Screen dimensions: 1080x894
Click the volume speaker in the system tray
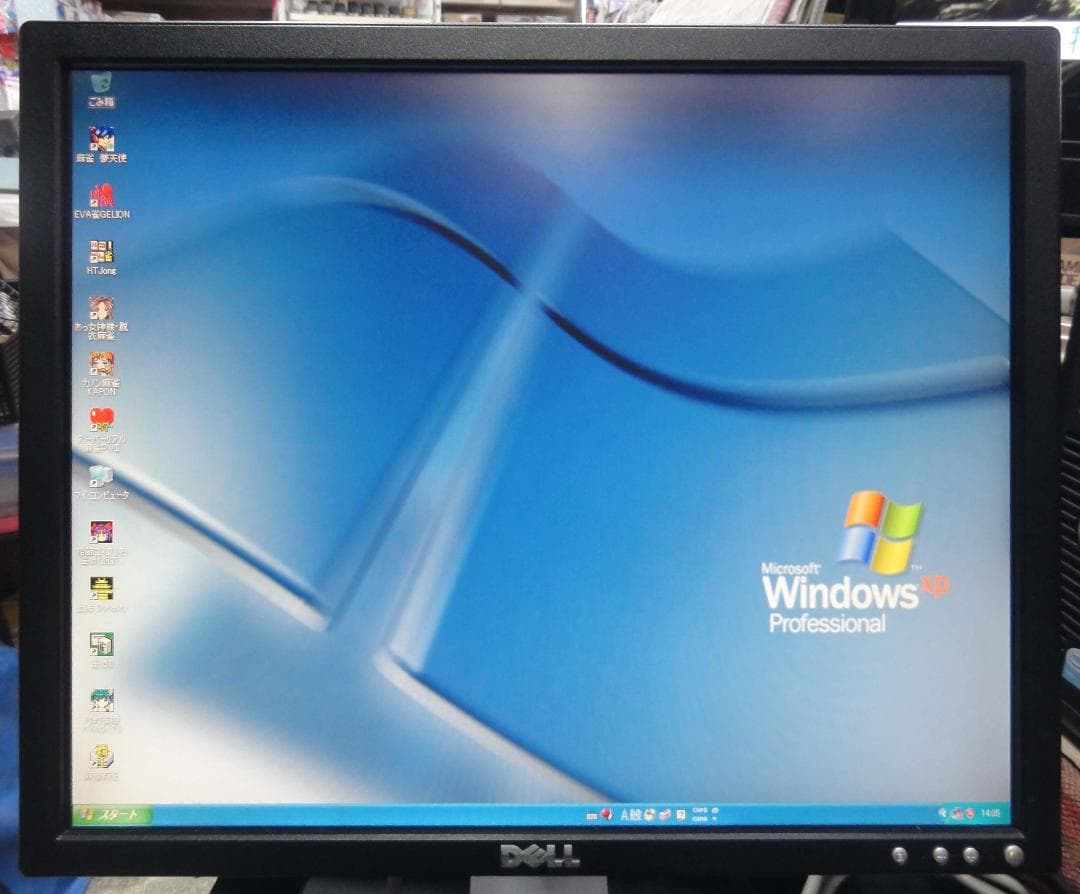(943, 813)
